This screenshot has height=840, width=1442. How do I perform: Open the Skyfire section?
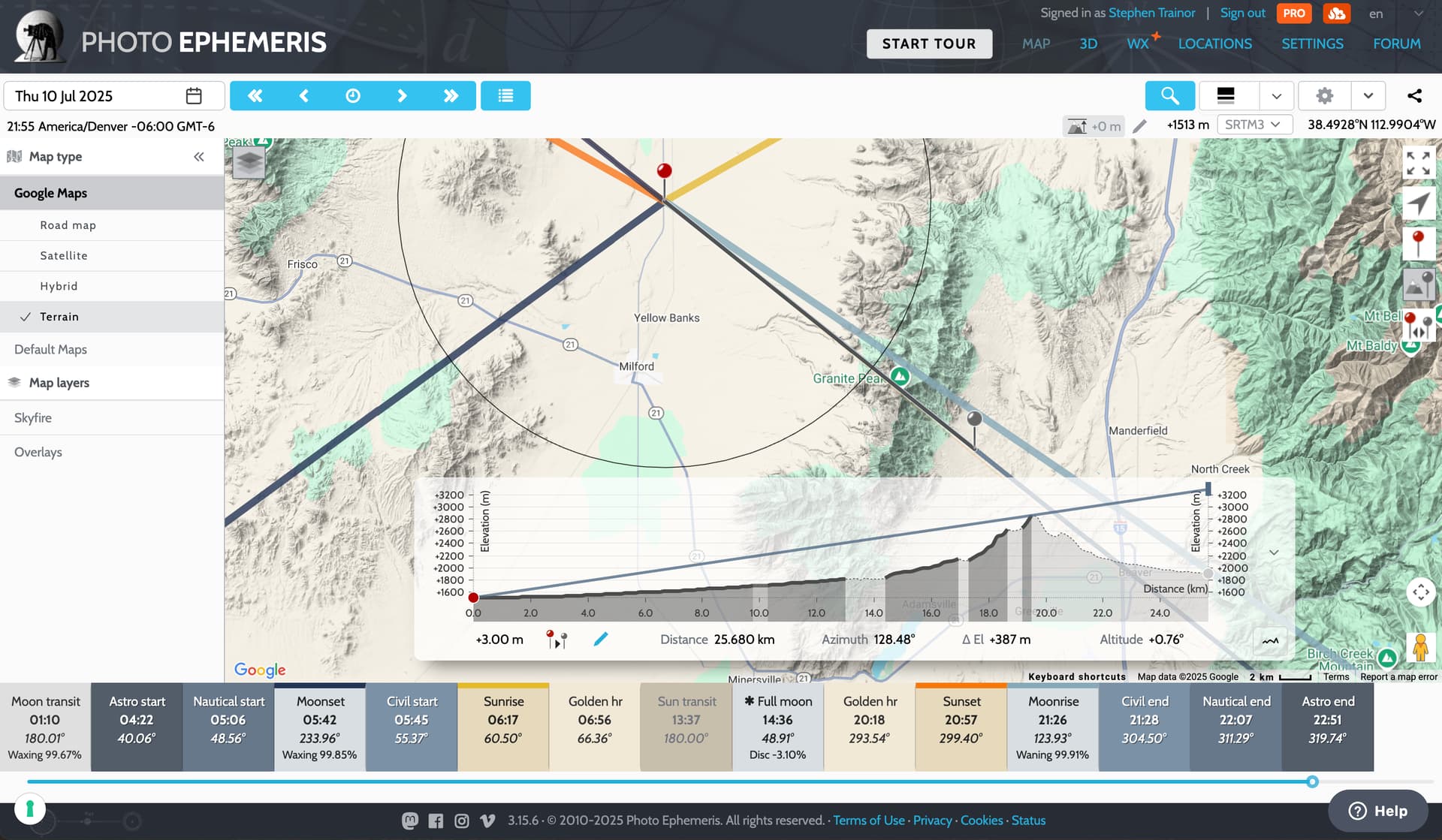(x=112, y=418)
